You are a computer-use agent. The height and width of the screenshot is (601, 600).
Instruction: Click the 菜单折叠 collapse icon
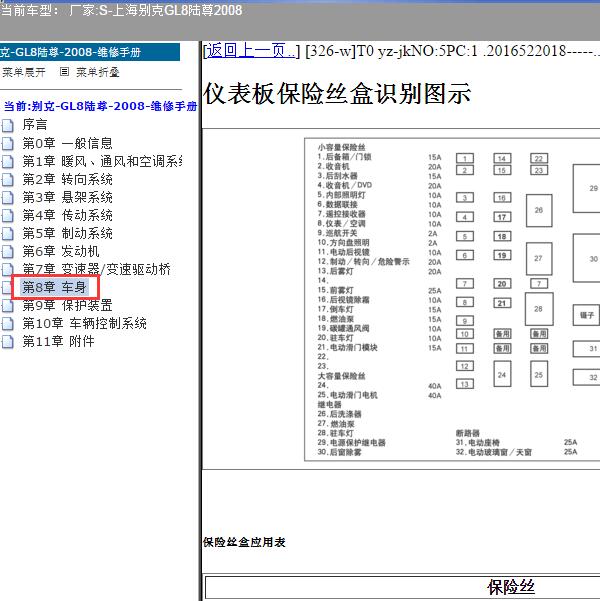[x=64, y=72]
